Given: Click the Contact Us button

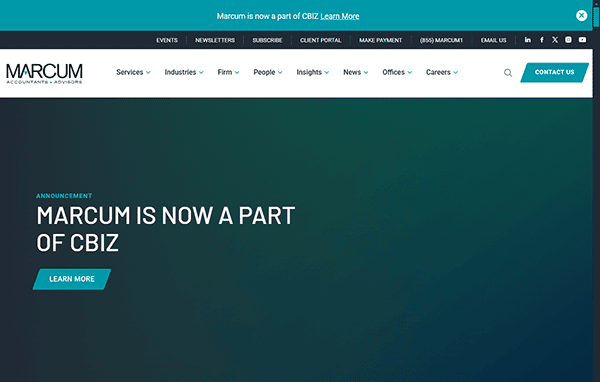Looking at the screenshot, I should click(x=554, y=72).
